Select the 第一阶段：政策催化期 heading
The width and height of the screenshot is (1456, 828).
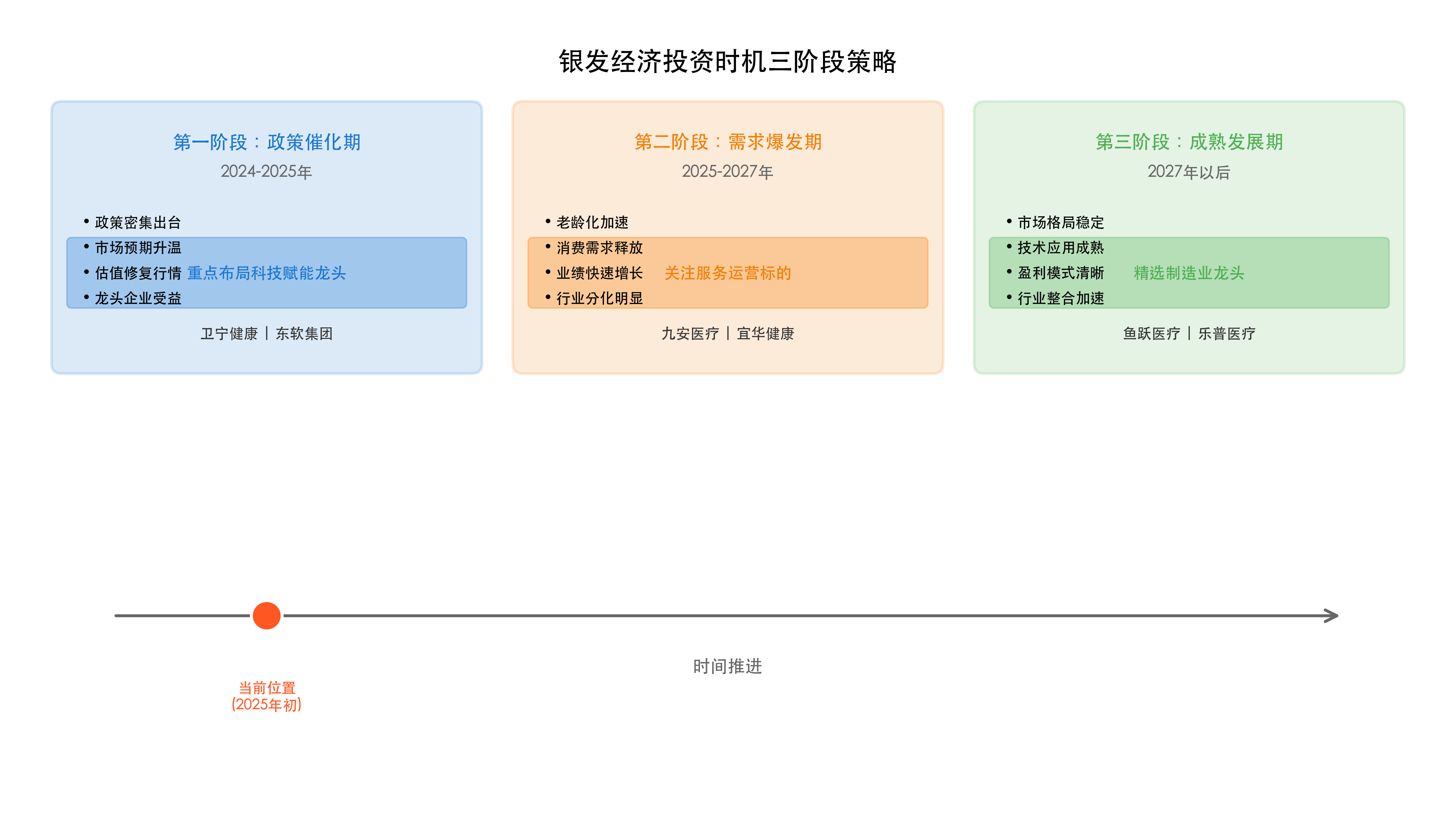pyautogui.click(x=266, y=142)
